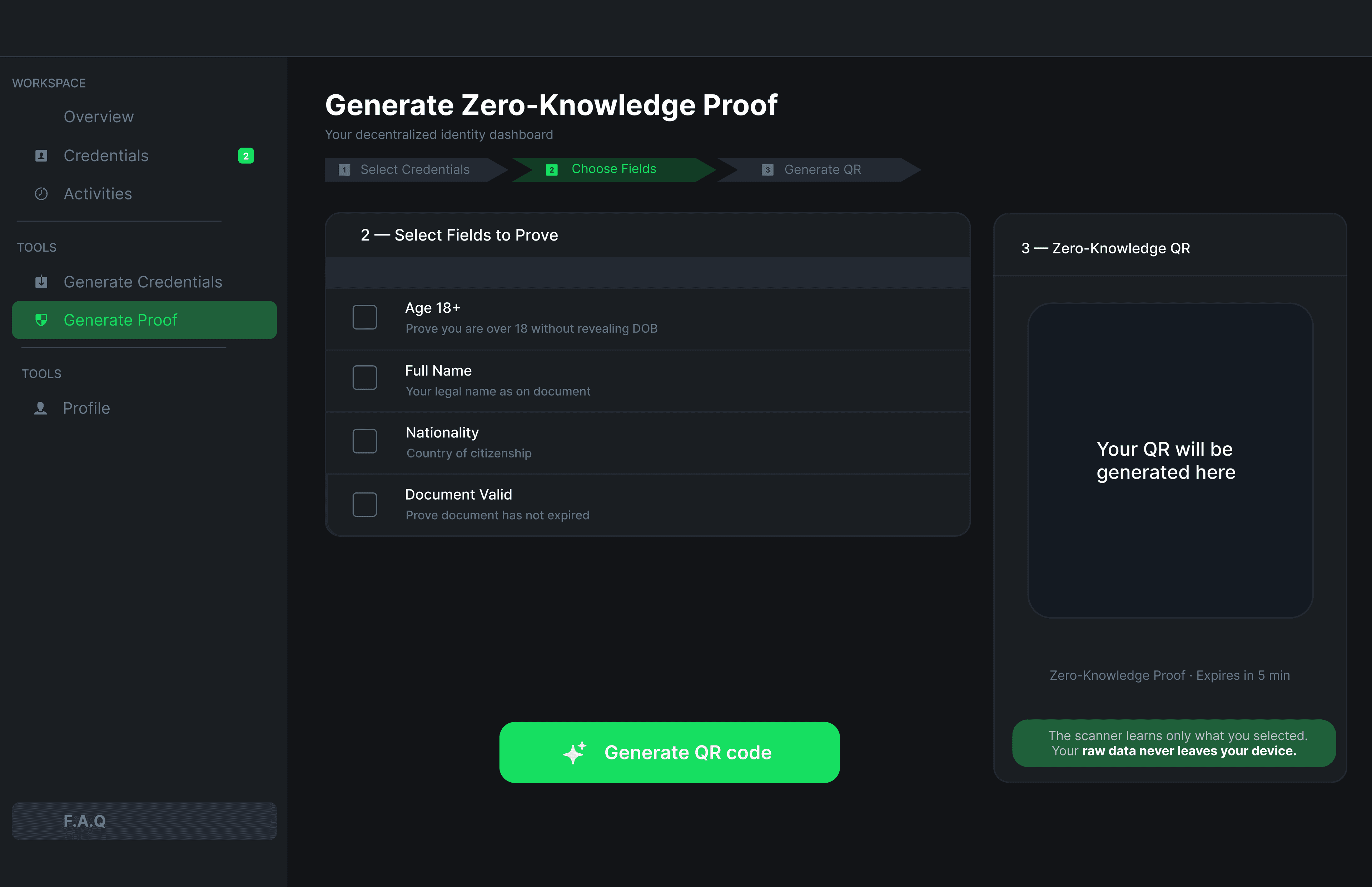This screenshot has height=887, width=1372.
Task: Open Overview in the sidebar
Action: [99, 117]
